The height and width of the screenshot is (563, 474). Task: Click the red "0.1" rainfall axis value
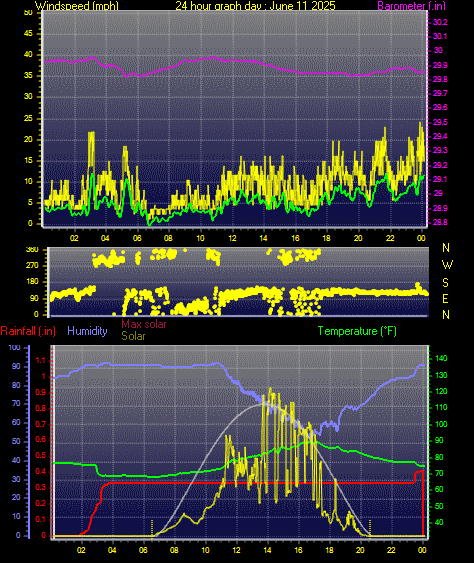point(41,519)
